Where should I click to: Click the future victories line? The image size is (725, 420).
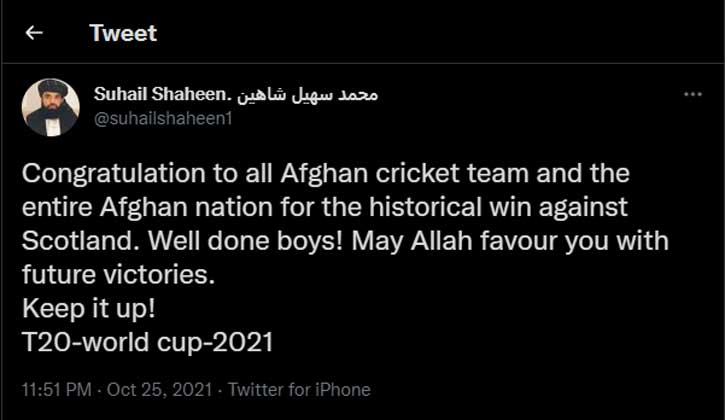(118, 275)
